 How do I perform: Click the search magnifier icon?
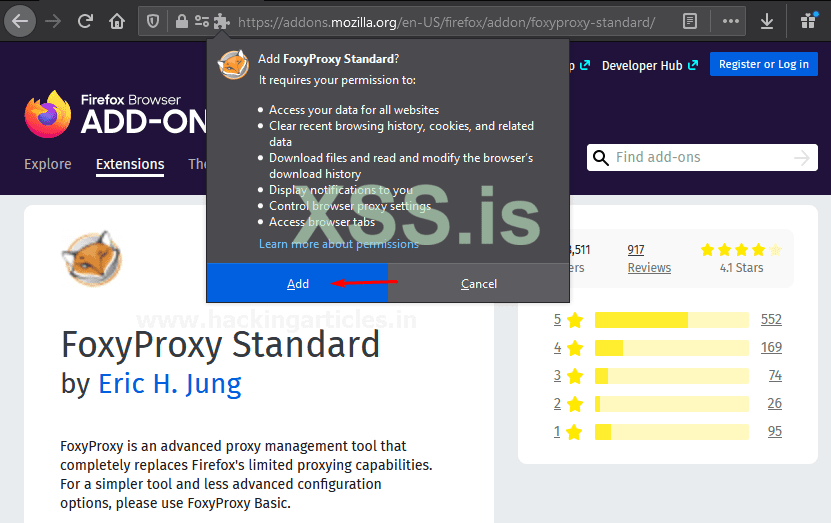click(600, 157)
